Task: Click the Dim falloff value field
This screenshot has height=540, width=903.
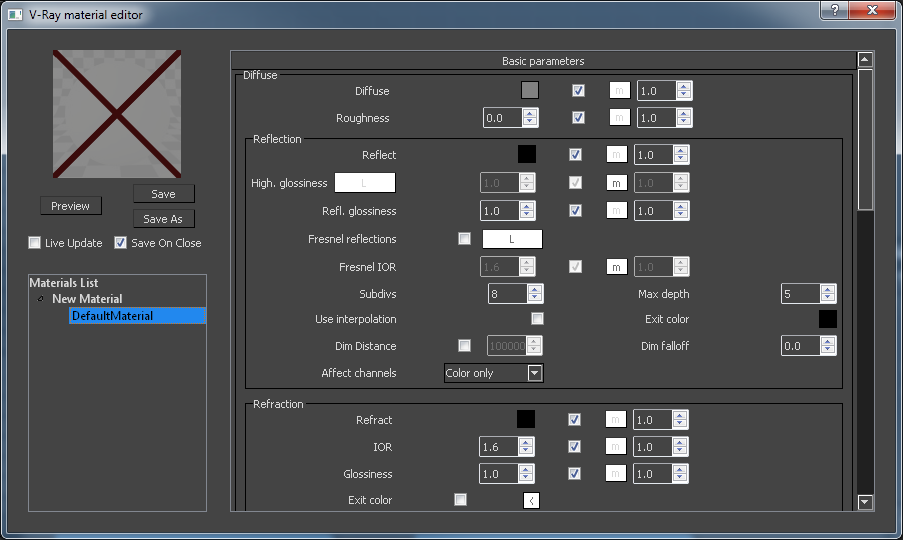Action: [x=801, y=345]
